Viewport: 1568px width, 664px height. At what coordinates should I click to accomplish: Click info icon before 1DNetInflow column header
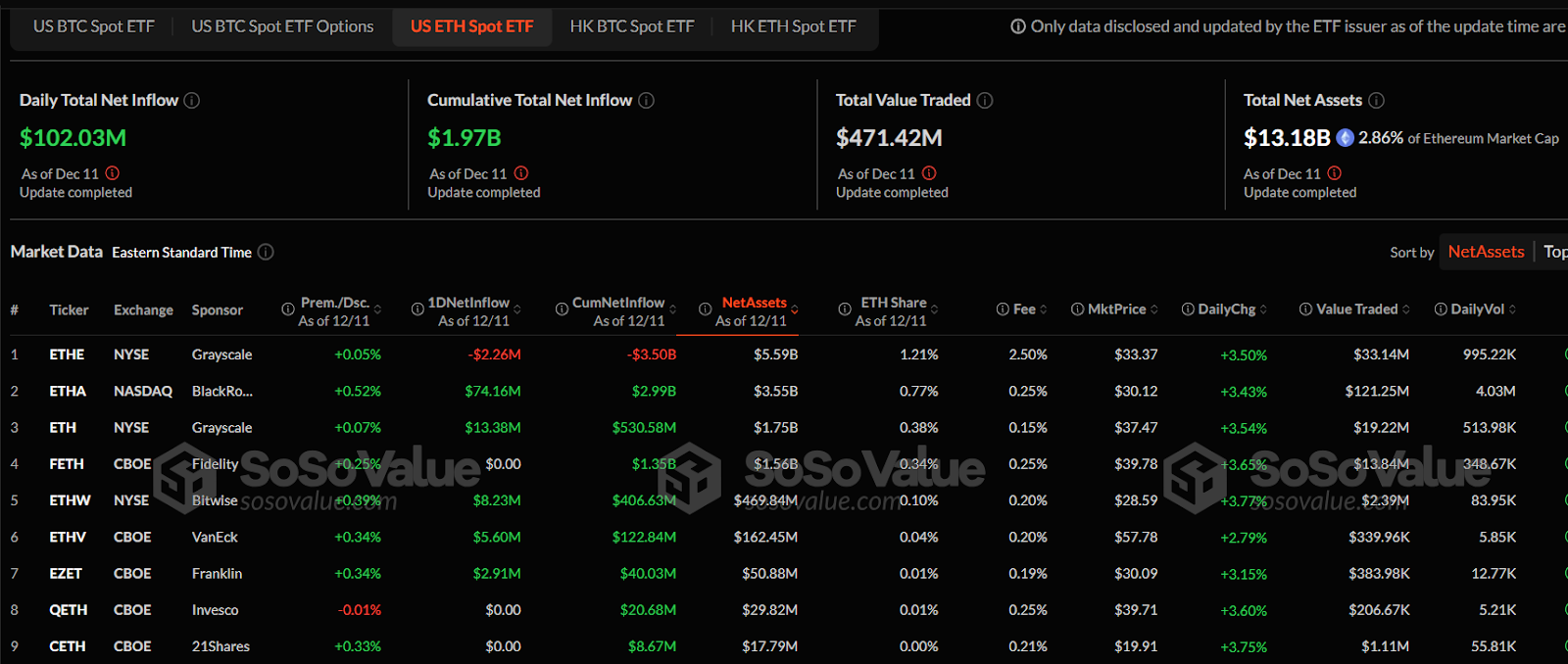point(417,309)
